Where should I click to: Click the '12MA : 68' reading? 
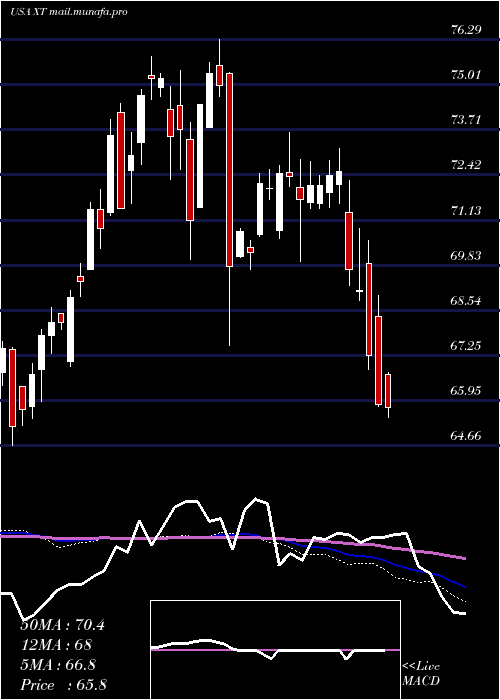click(x=56, y=645)
